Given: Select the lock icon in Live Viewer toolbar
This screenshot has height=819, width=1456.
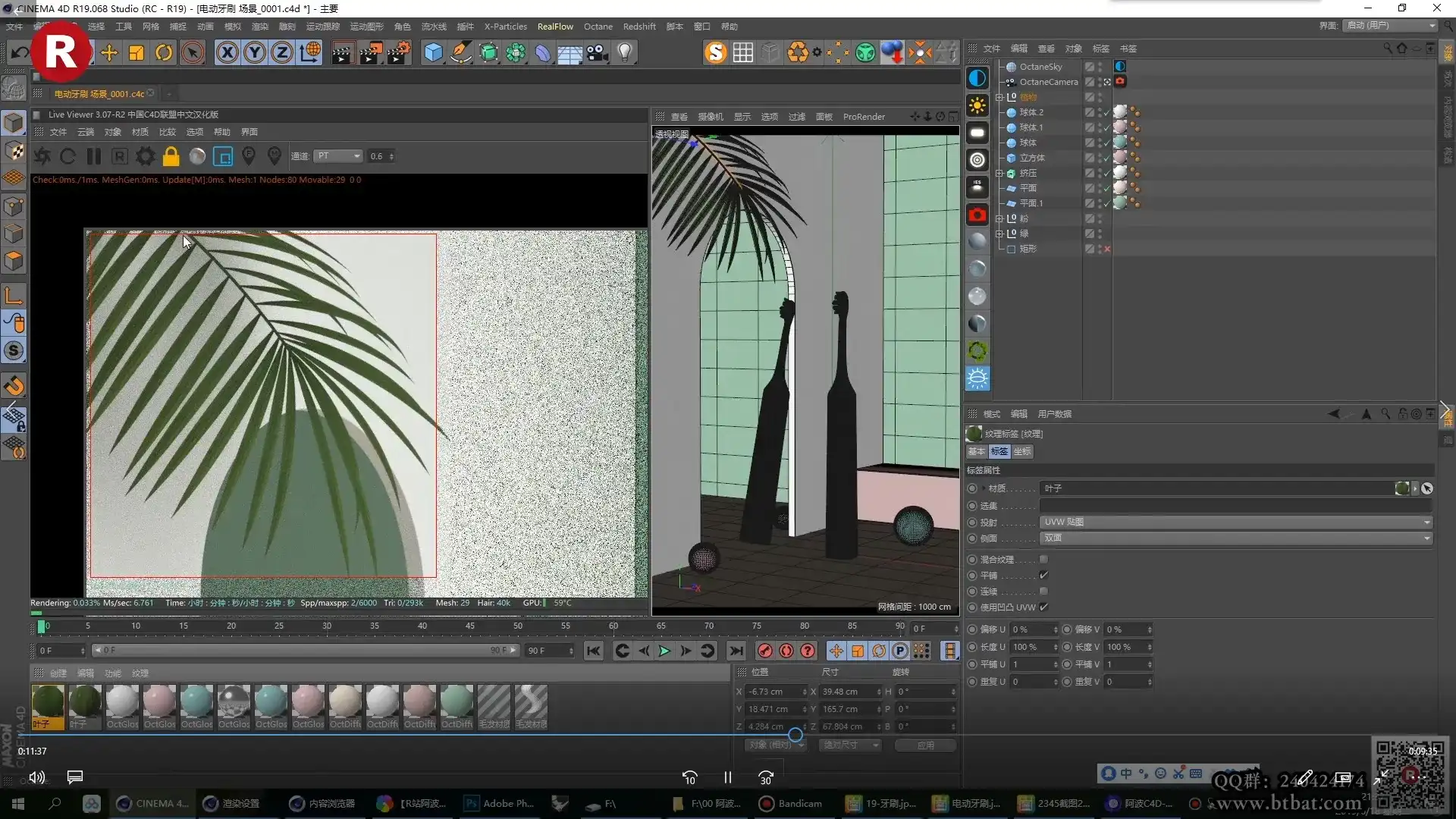Looking at the screenshot, I should pos(171,156).
